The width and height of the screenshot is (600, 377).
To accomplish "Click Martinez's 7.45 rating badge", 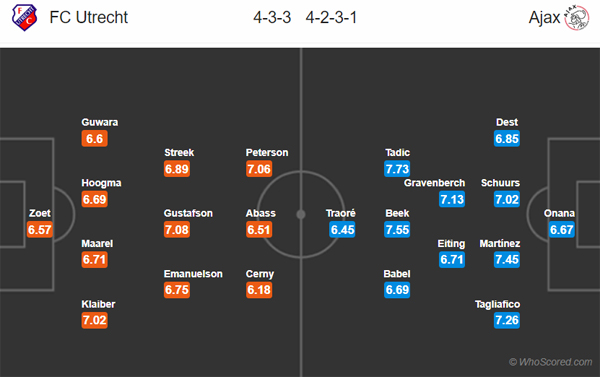I will pos(507,259).
